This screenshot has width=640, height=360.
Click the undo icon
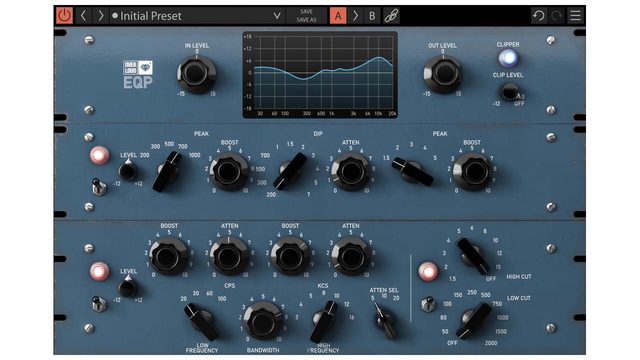pyautogui.click(x=539, y=16)
